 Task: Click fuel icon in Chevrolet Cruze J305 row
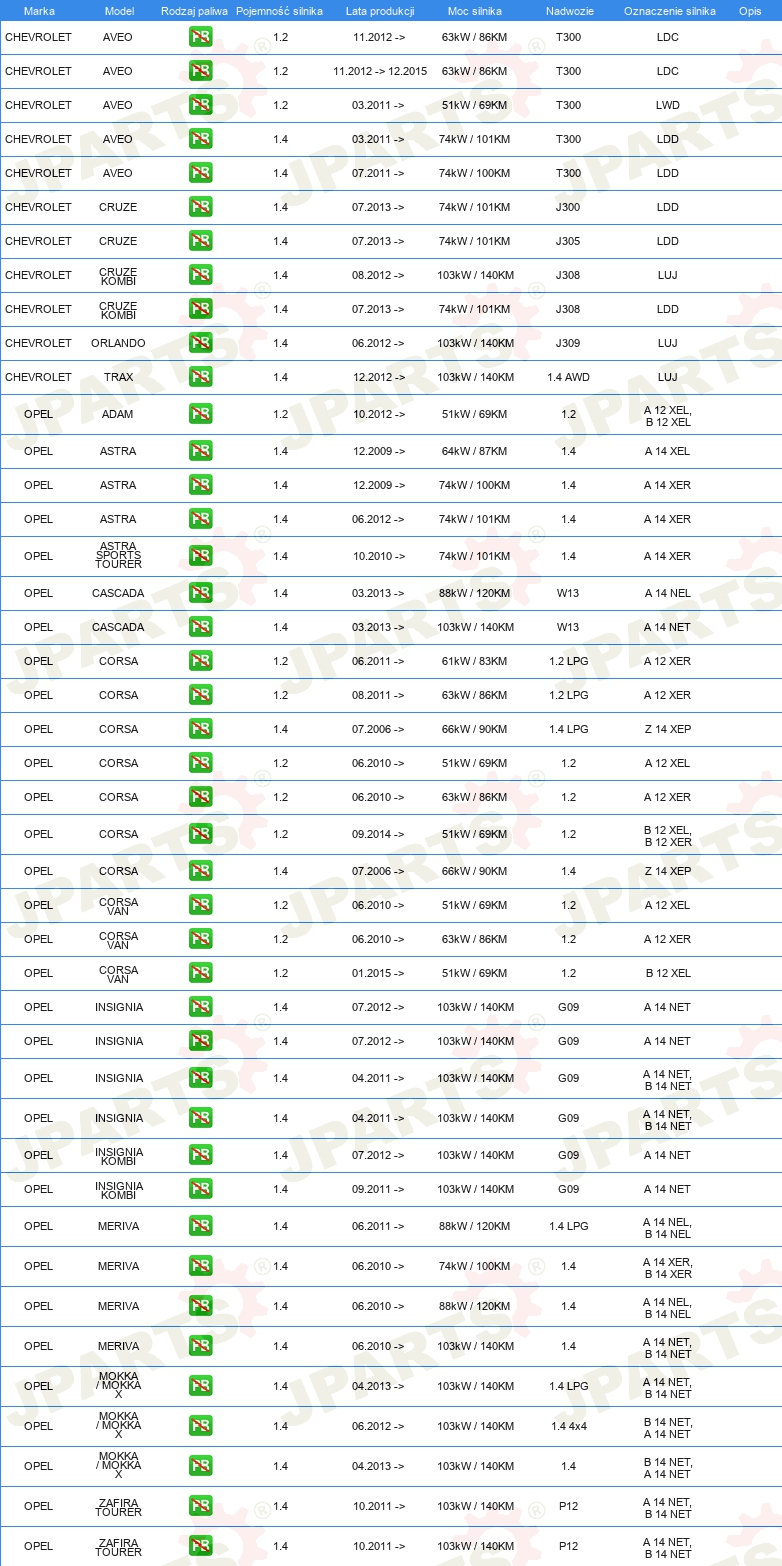click(x=200, y=241)
